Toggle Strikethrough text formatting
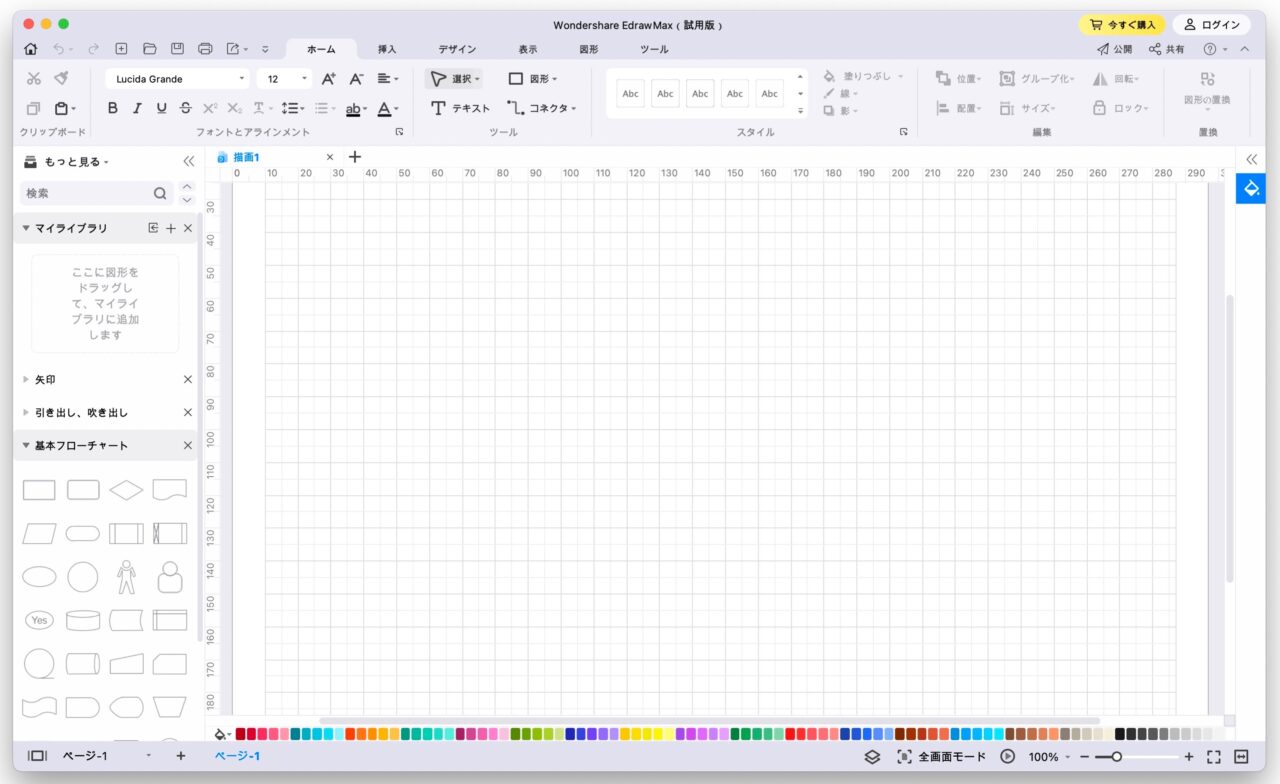This screenshot has height=784, width=1280. (x=185, y=108)
